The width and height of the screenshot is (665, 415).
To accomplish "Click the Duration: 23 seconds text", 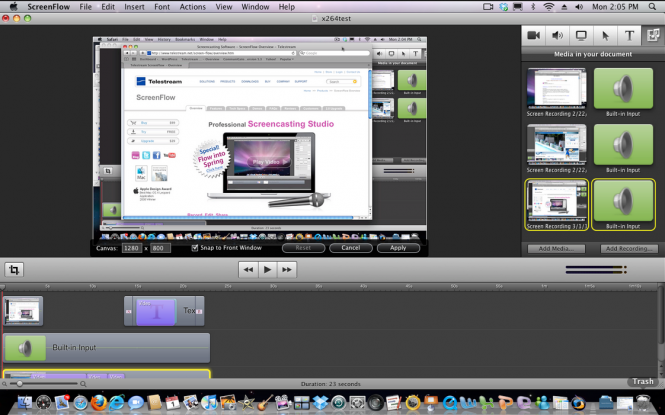I will coord(330,384).
